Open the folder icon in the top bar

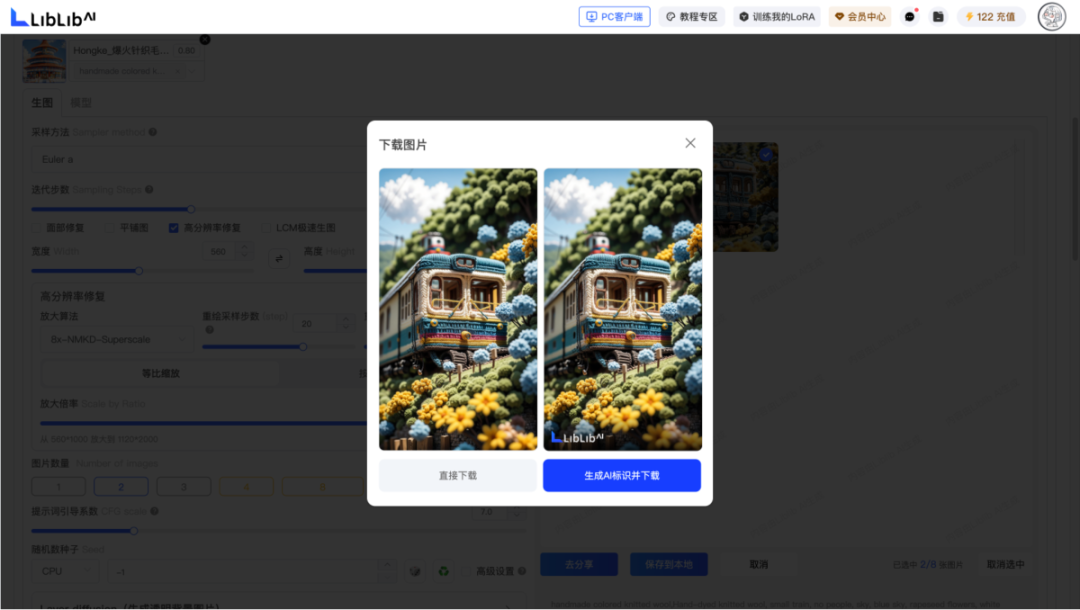(938, 17)
